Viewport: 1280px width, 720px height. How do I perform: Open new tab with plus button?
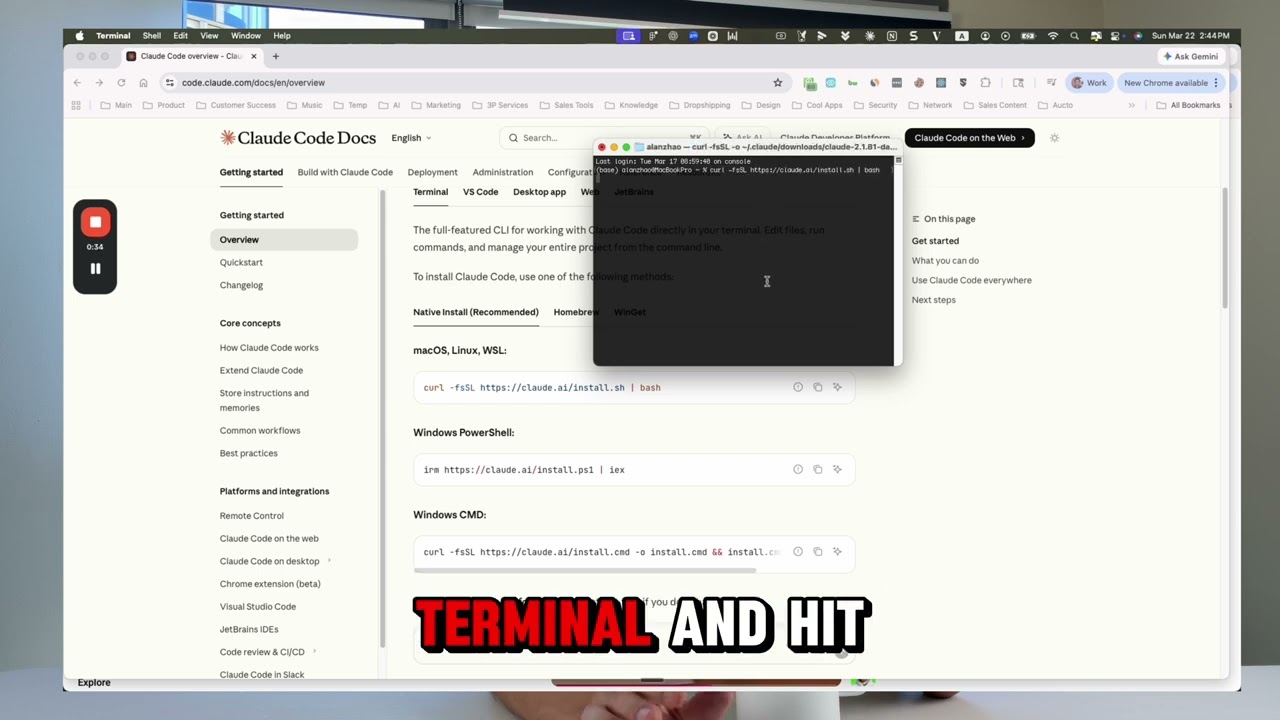(x=276, y=56)
